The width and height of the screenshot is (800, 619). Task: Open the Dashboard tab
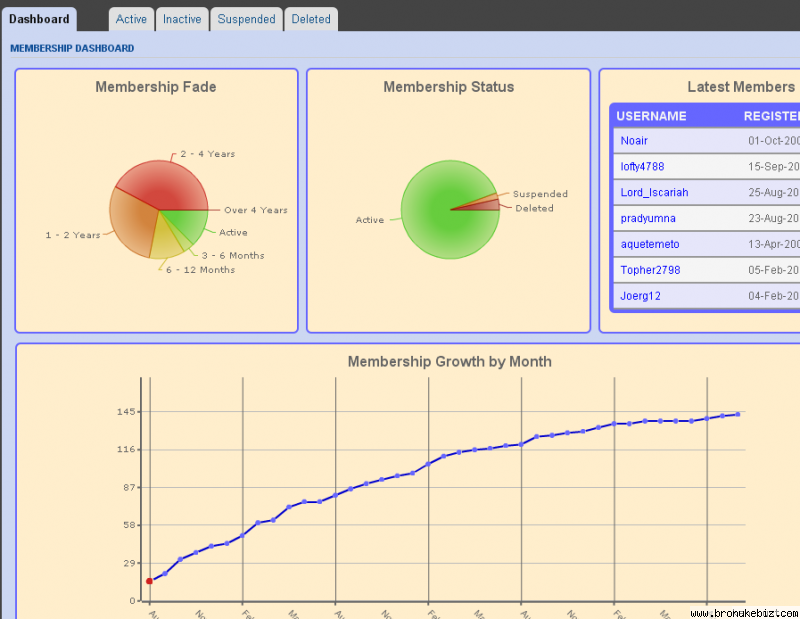(39, 19)
